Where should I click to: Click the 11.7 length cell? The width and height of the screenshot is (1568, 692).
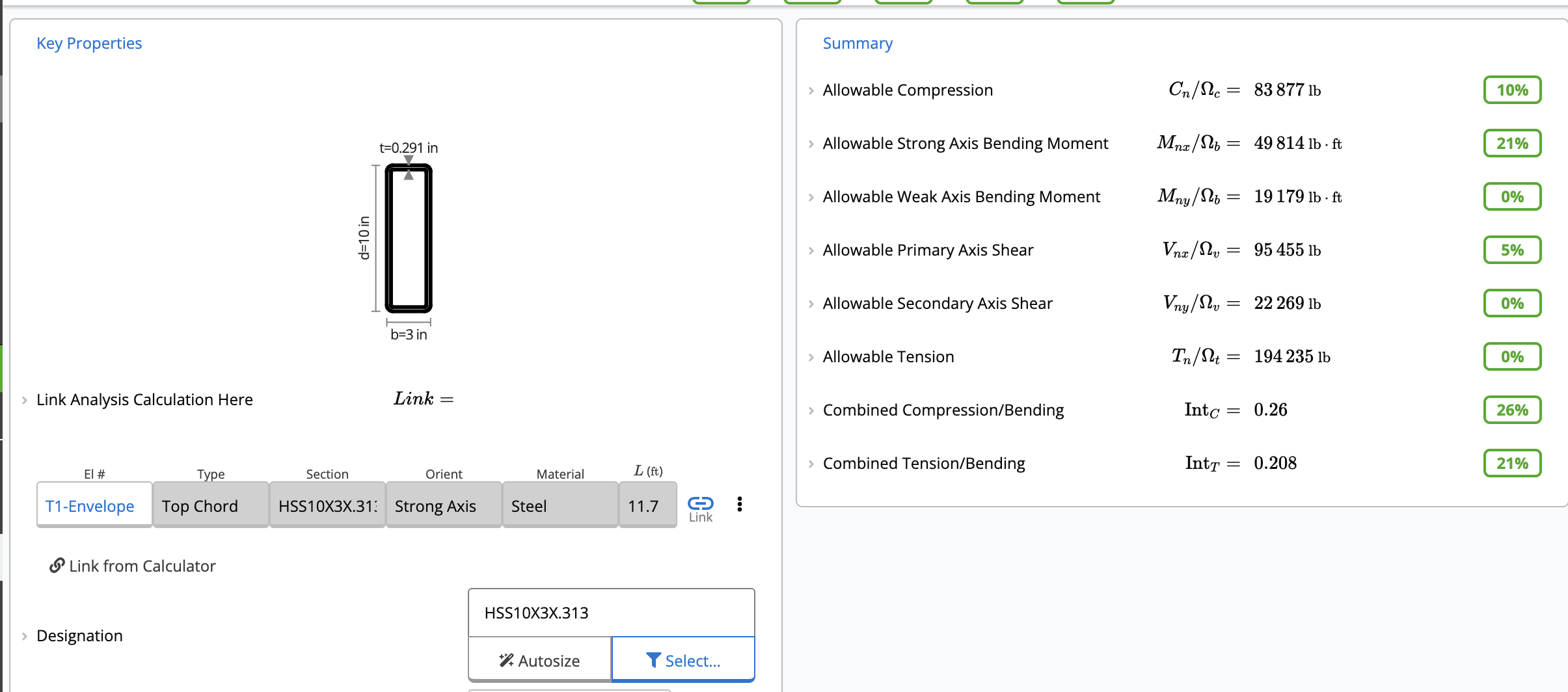(648, 505)
